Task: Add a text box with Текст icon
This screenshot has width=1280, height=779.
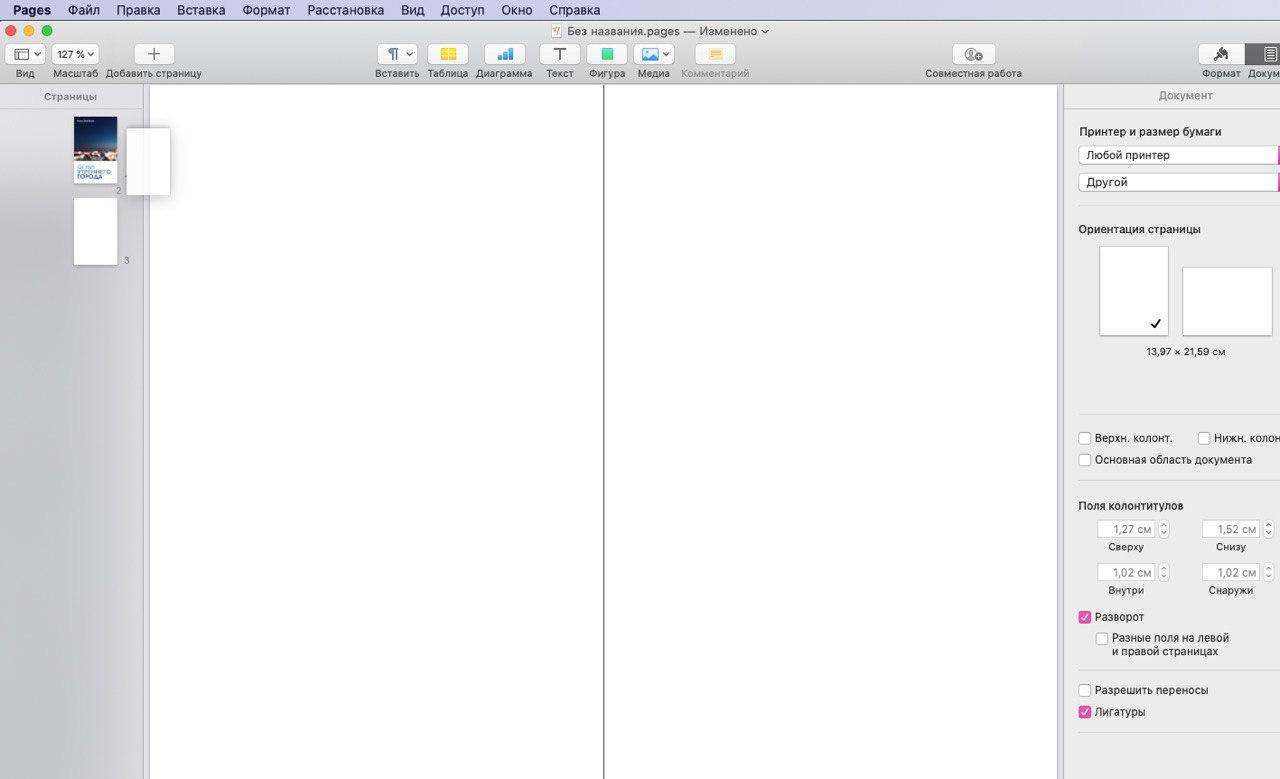Action: [559, 54]
